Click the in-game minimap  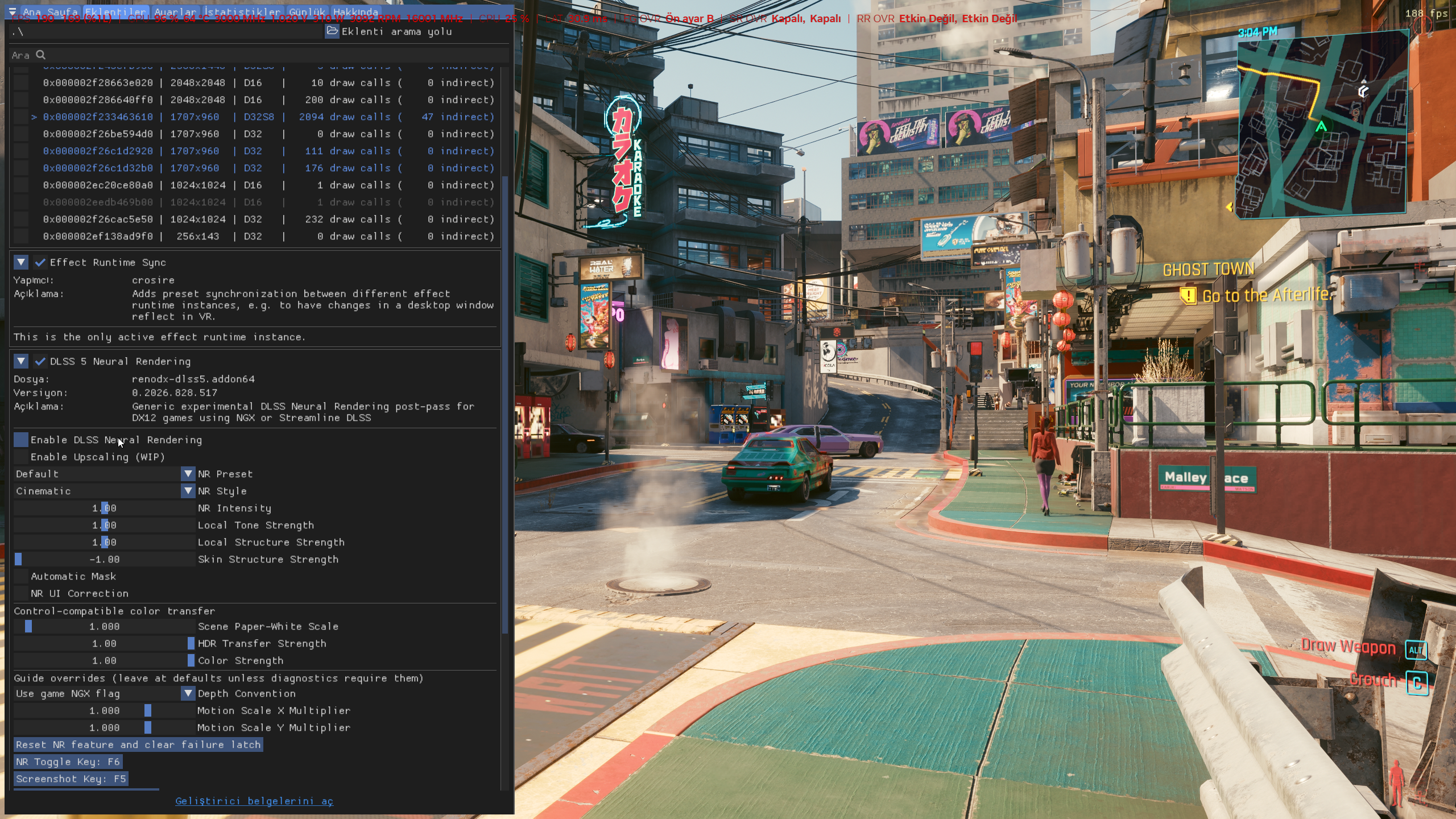[x=1322, y=125]
